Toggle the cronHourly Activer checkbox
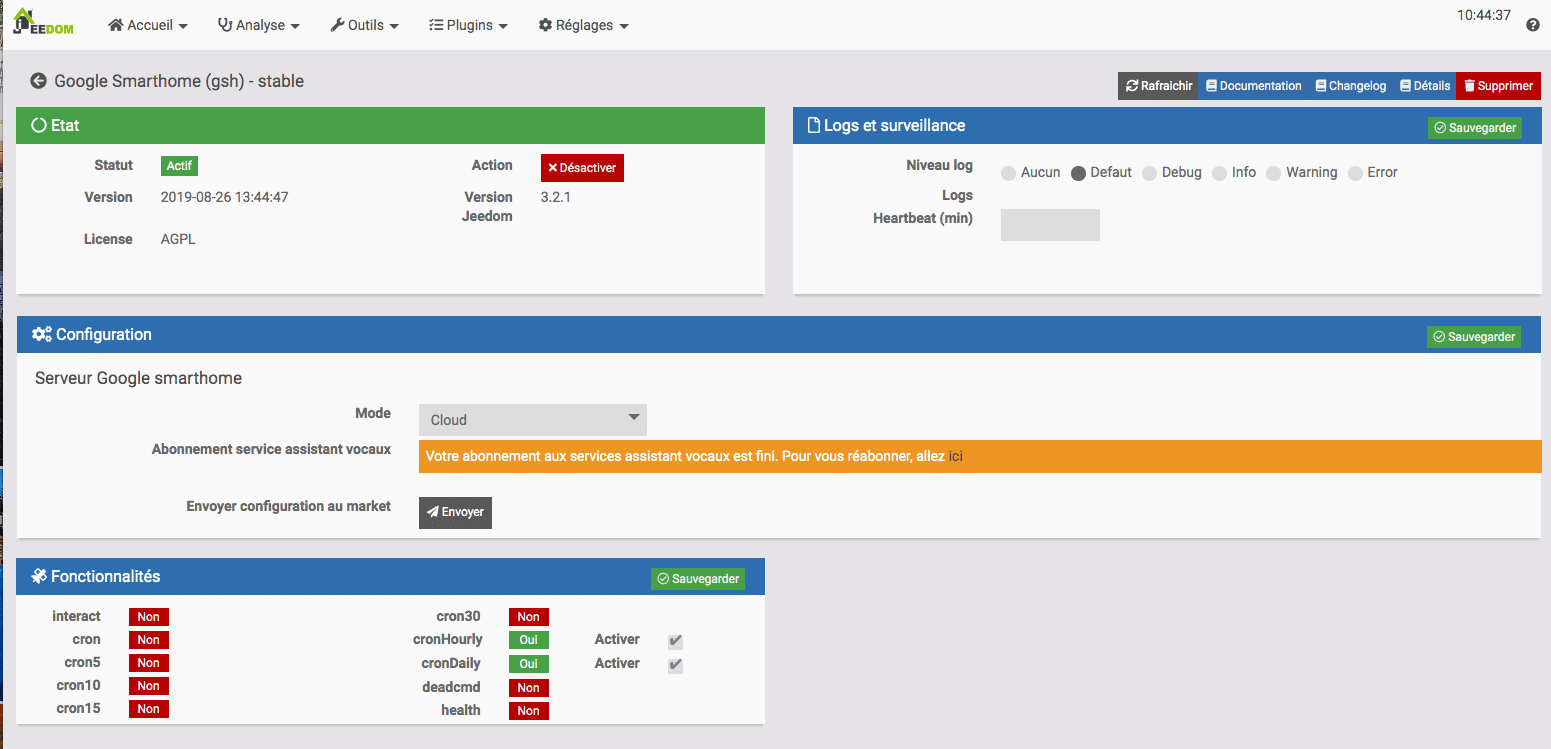This screenshot has width=1551, height=749. pyautogui.click(x=676, y=641)
